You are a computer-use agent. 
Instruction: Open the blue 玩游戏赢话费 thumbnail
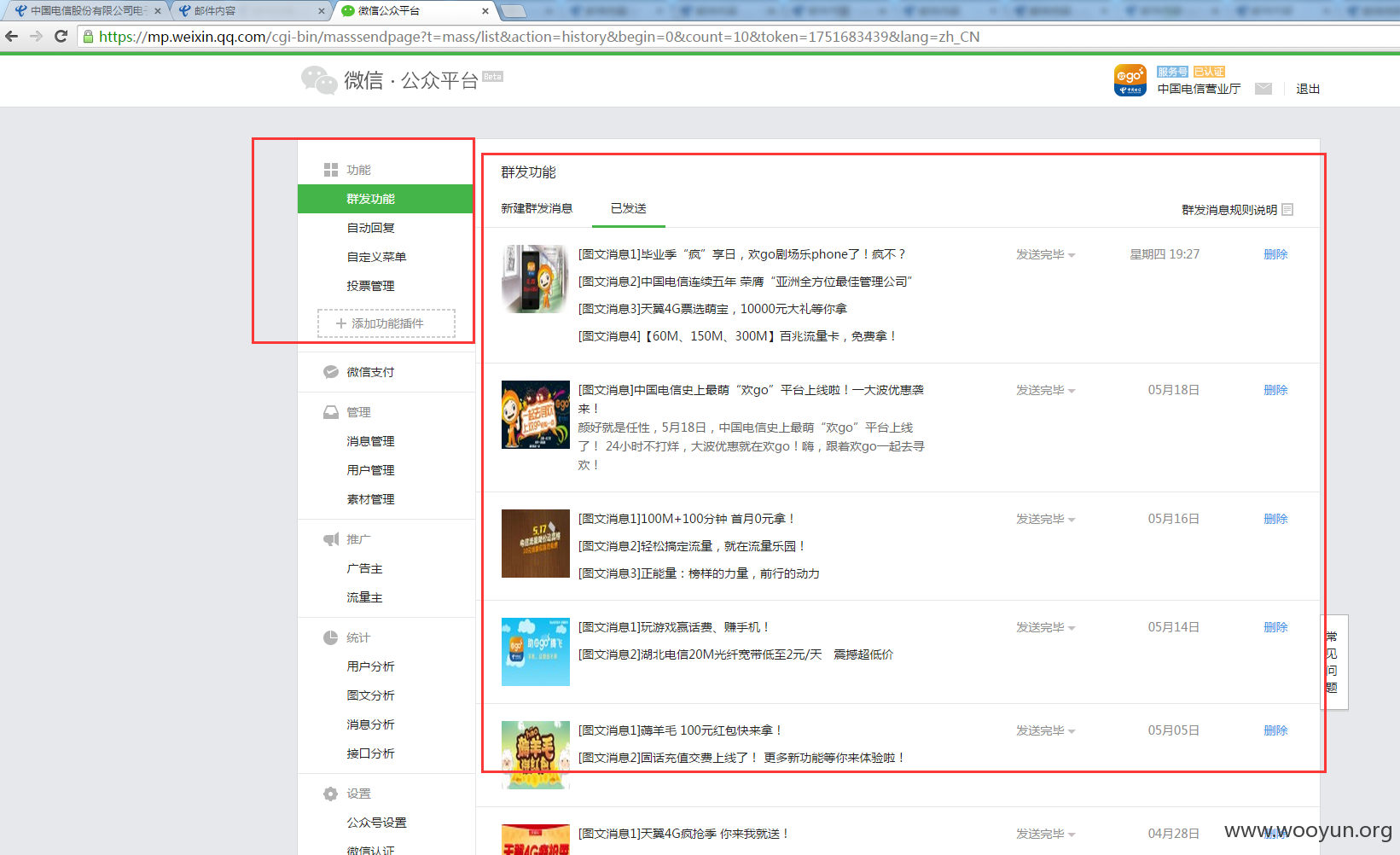pos(535,652)
